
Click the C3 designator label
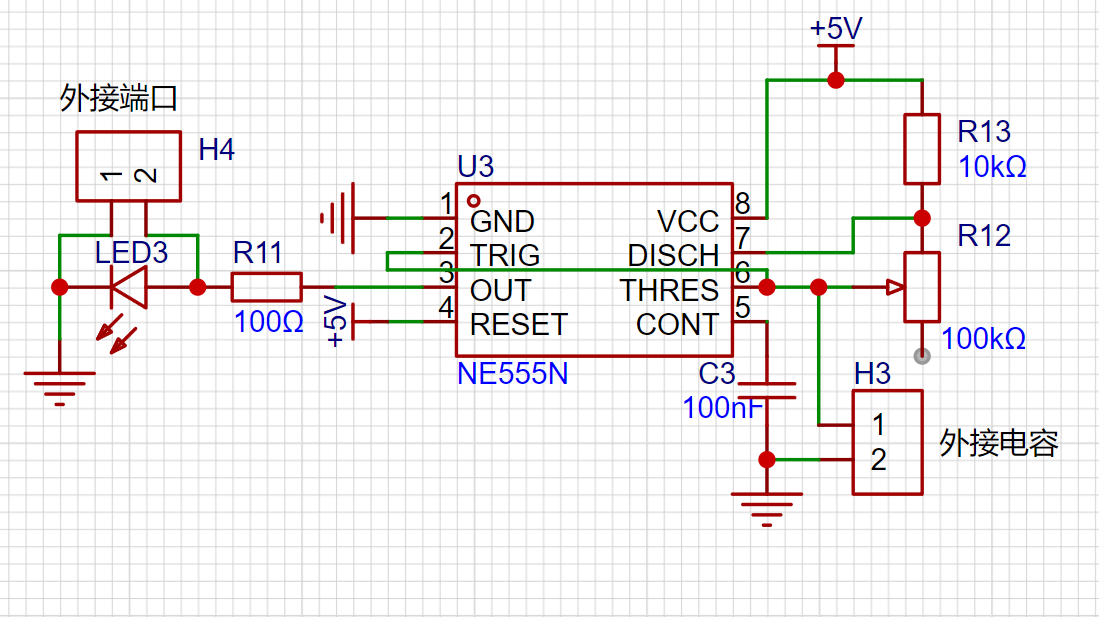click(x=716, y=374)
